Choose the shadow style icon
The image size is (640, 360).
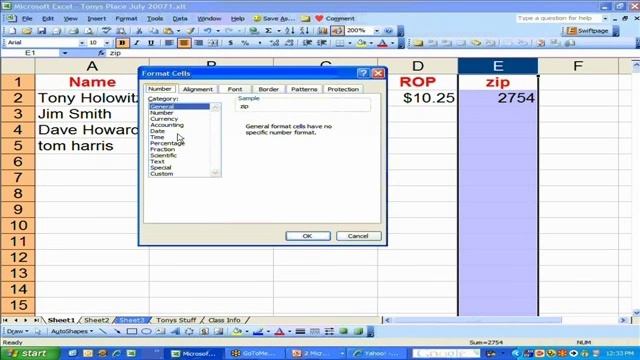point(344,331)
